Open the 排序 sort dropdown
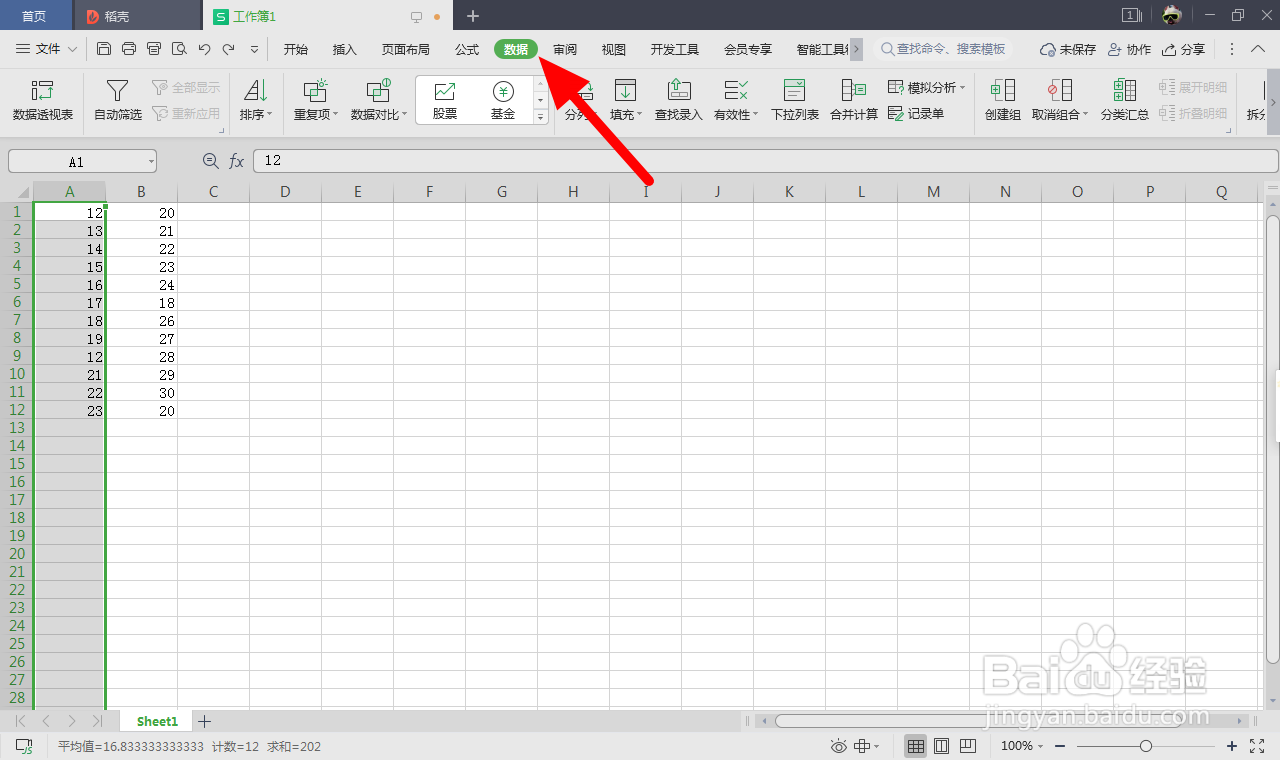 pyautogui.click(x=256, y=100)
